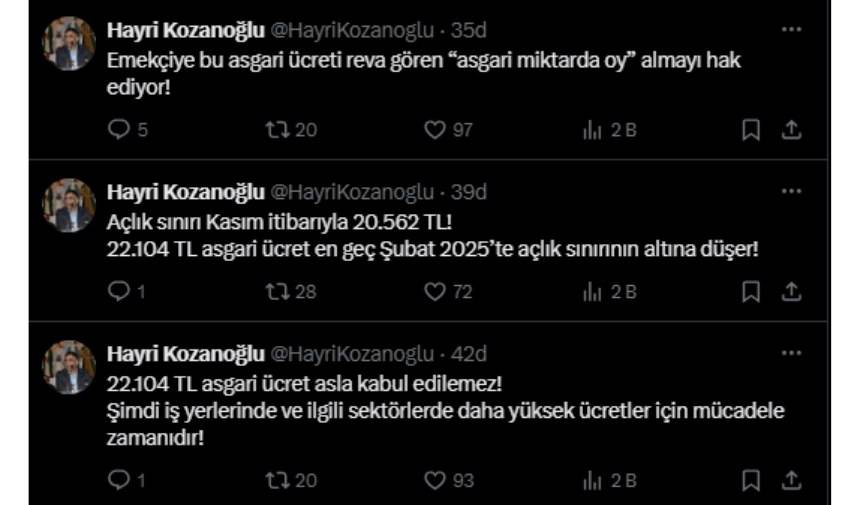Viewport: 860px width, 505px height.
Task: Bookmark the 39d Açlık sınırı tweet
Action: coord(751,292)
